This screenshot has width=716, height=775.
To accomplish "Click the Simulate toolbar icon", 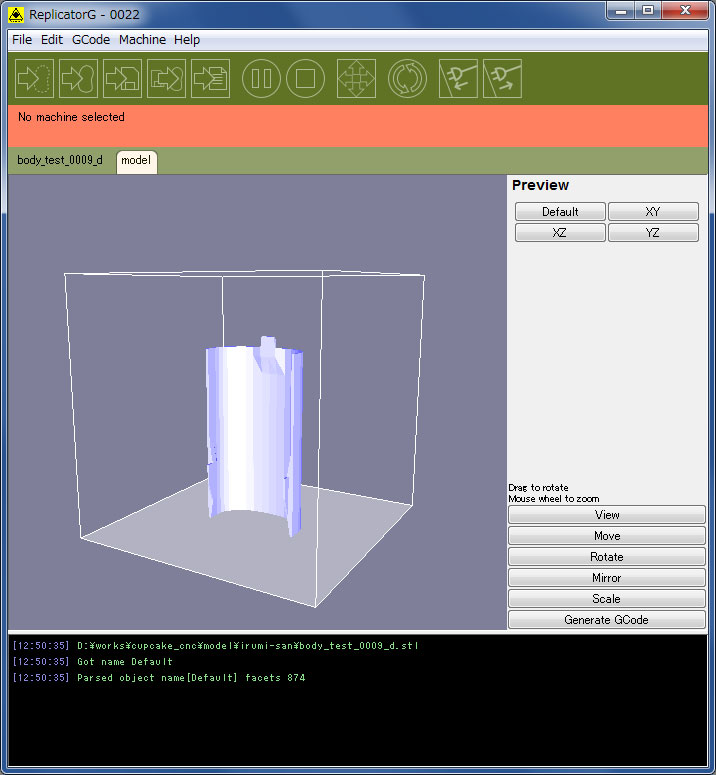I will 34,79.
